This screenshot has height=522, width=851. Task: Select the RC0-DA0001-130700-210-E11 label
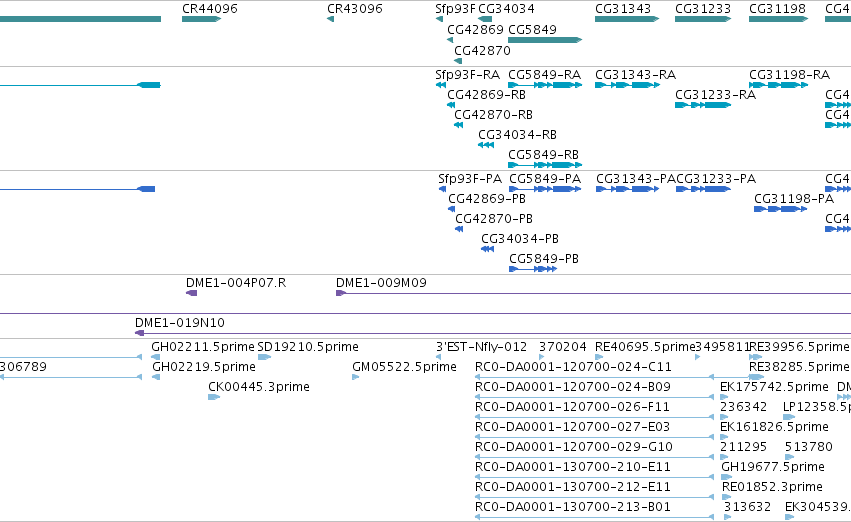pyautogui.click(x=573, y=467)
